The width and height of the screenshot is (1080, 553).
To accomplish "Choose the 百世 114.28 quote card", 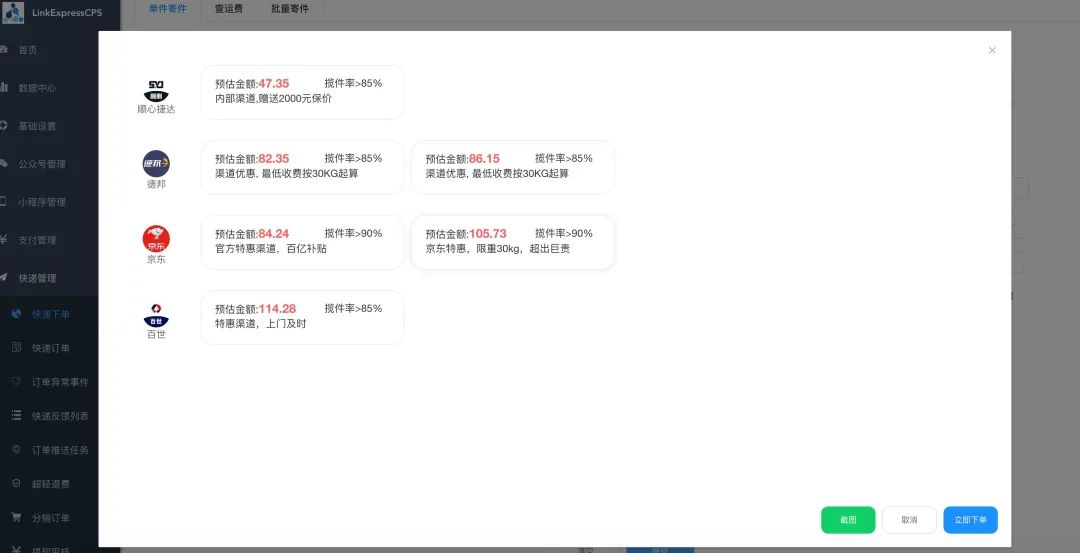I will click(x=302, y=317).
